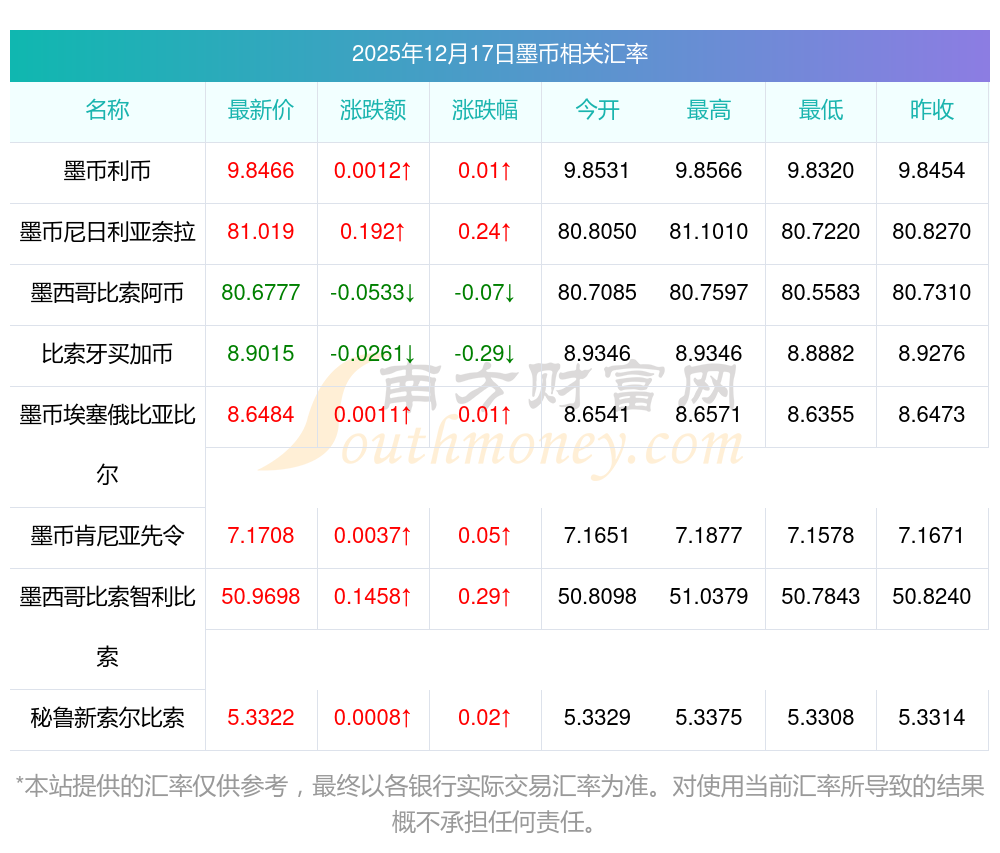This screenshot has height=853, width=1000.
Task: Click change amount -0.0533↓
Action: (x=372, y=293)
